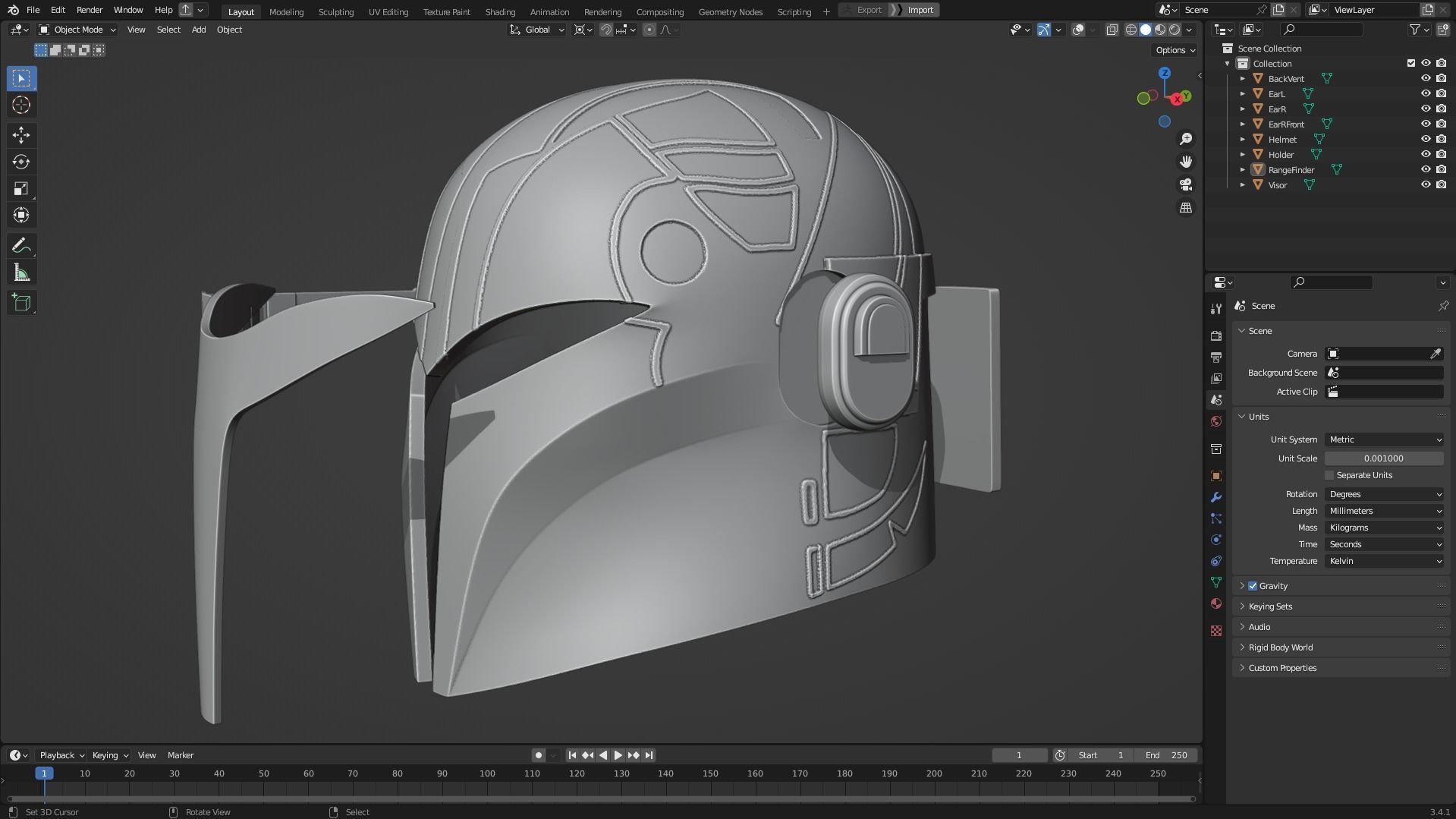Open the timeline Playback menu

coord(61,755)
